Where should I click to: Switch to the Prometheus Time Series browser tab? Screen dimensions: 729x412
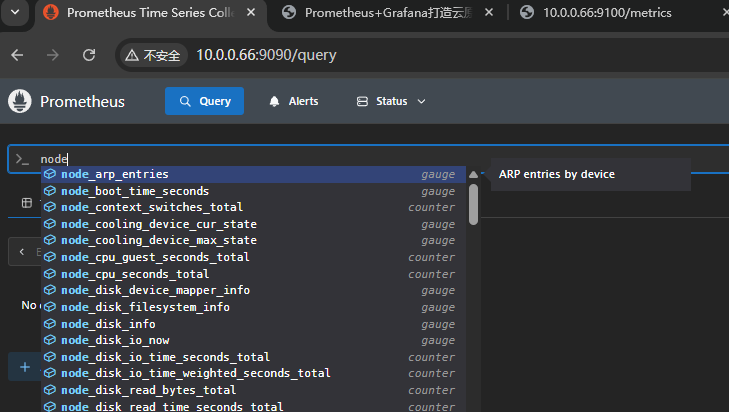click(150, 13)
